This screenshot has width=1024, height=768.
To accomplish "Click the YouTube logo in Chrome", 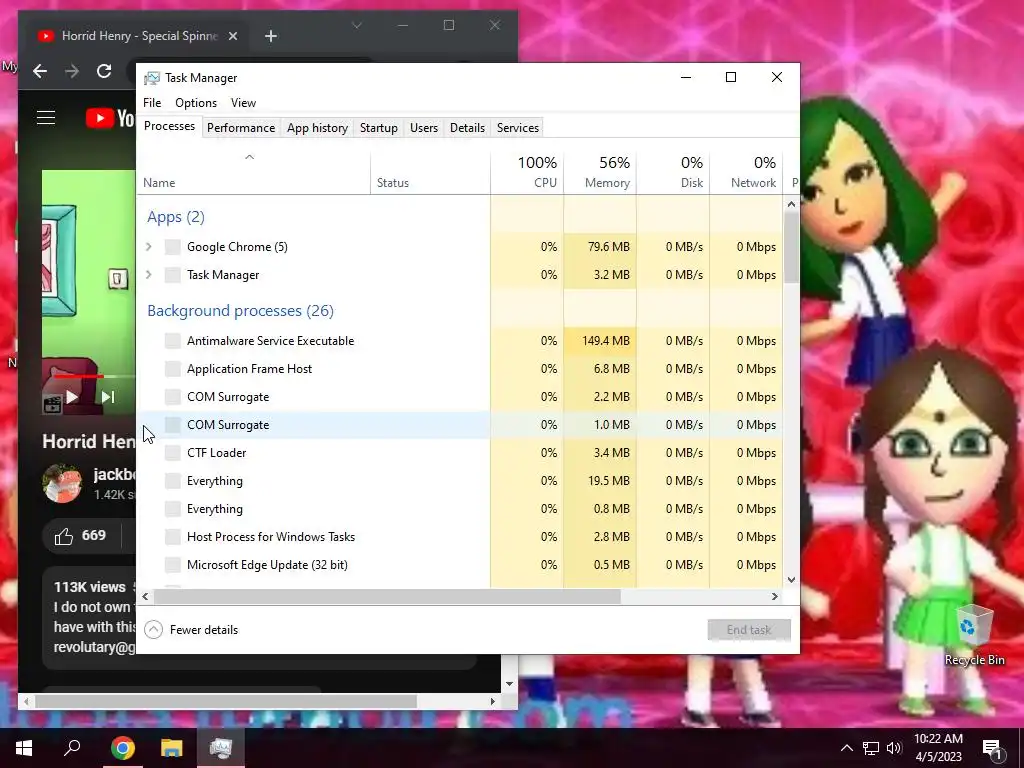I will 110,118.
